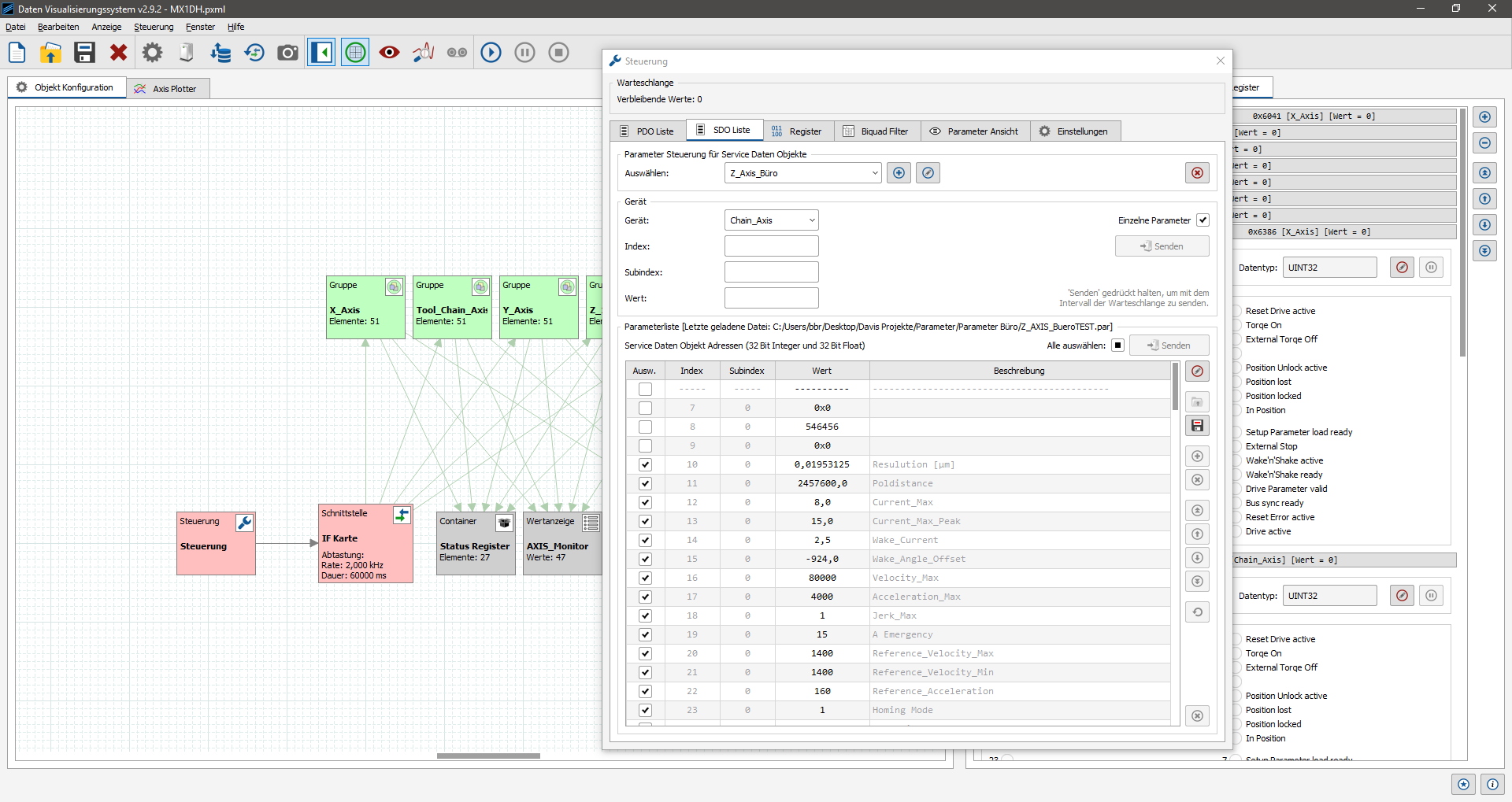Open the lower Datentyp UINT32 field
The image size is (1512, 802).
(x=1329, y=596)
